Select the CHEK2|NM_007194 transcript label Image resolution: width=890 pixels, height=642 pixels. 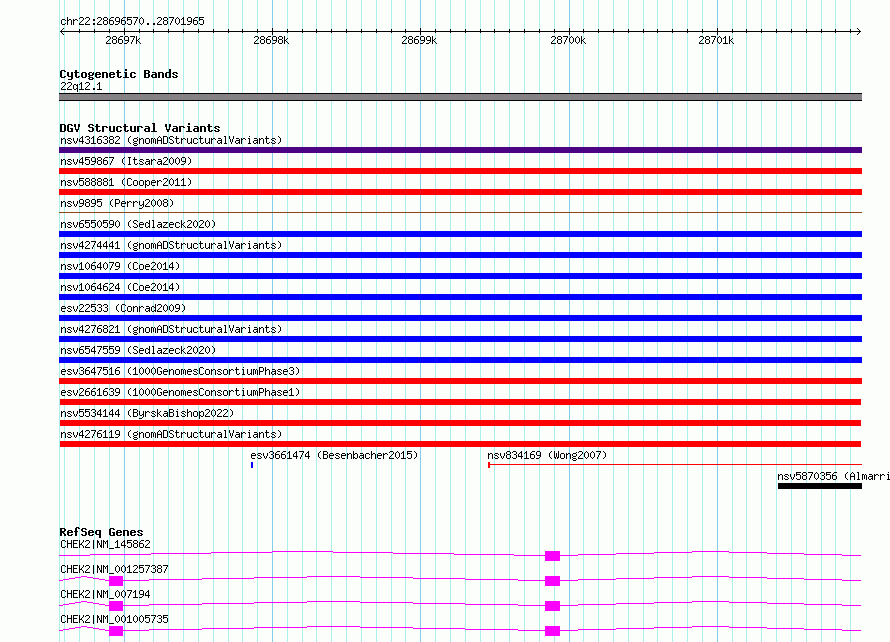(x=106, y=594)
